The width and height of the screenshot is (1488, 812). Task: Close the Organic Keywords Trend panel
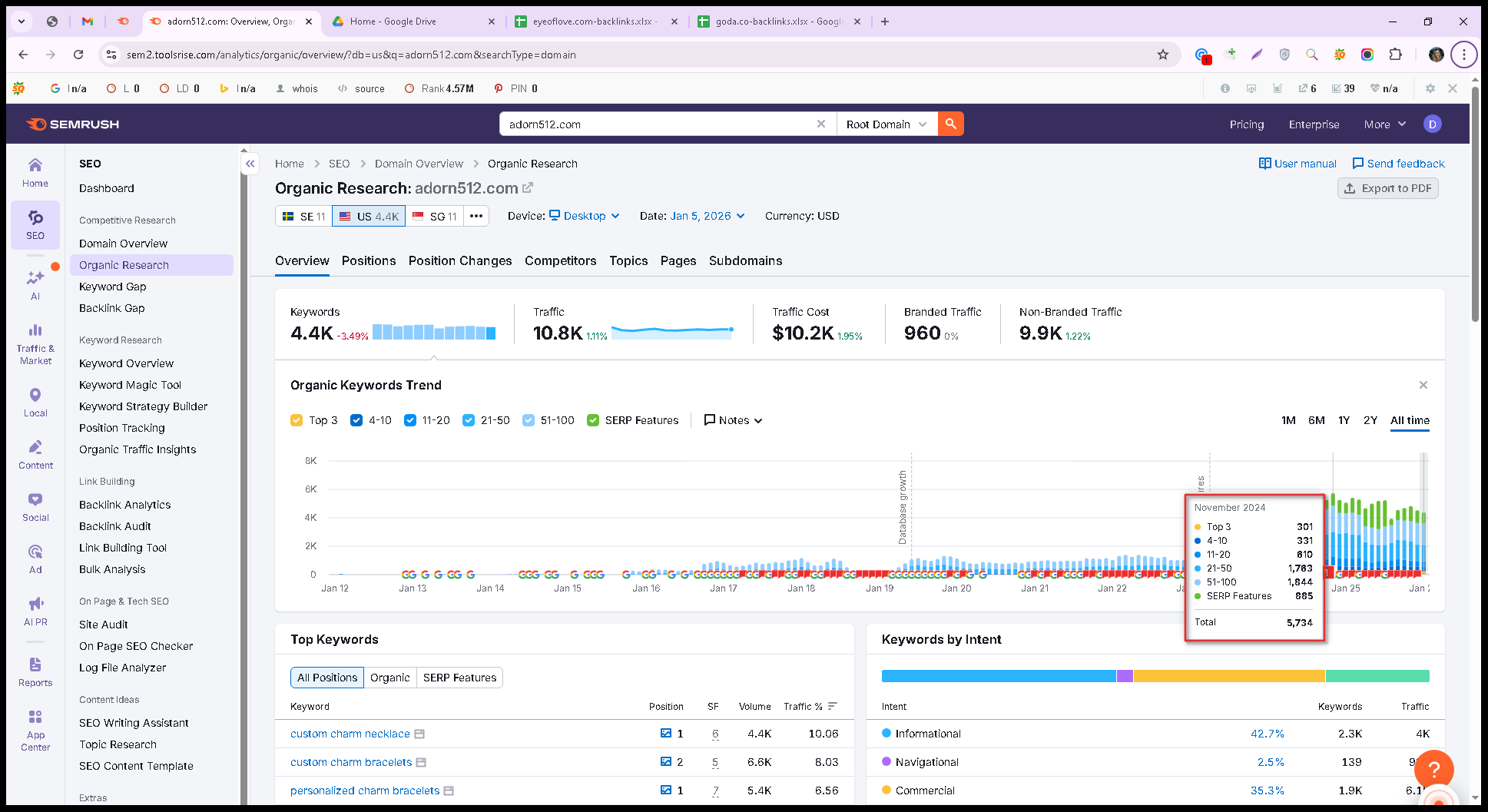[1423, 385]
